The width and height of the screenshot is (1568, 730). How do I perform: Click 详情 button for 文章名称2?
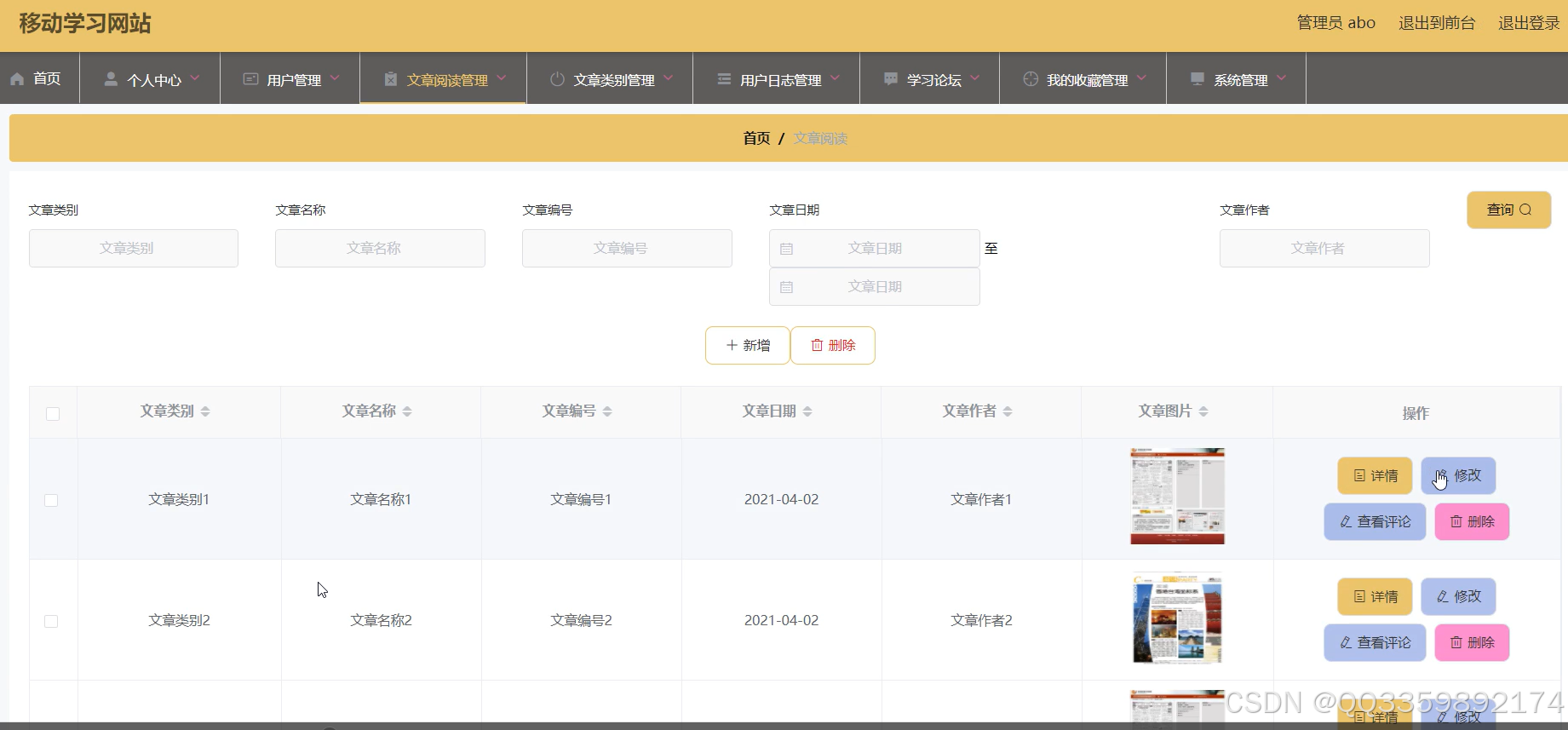click(1375, 596)
